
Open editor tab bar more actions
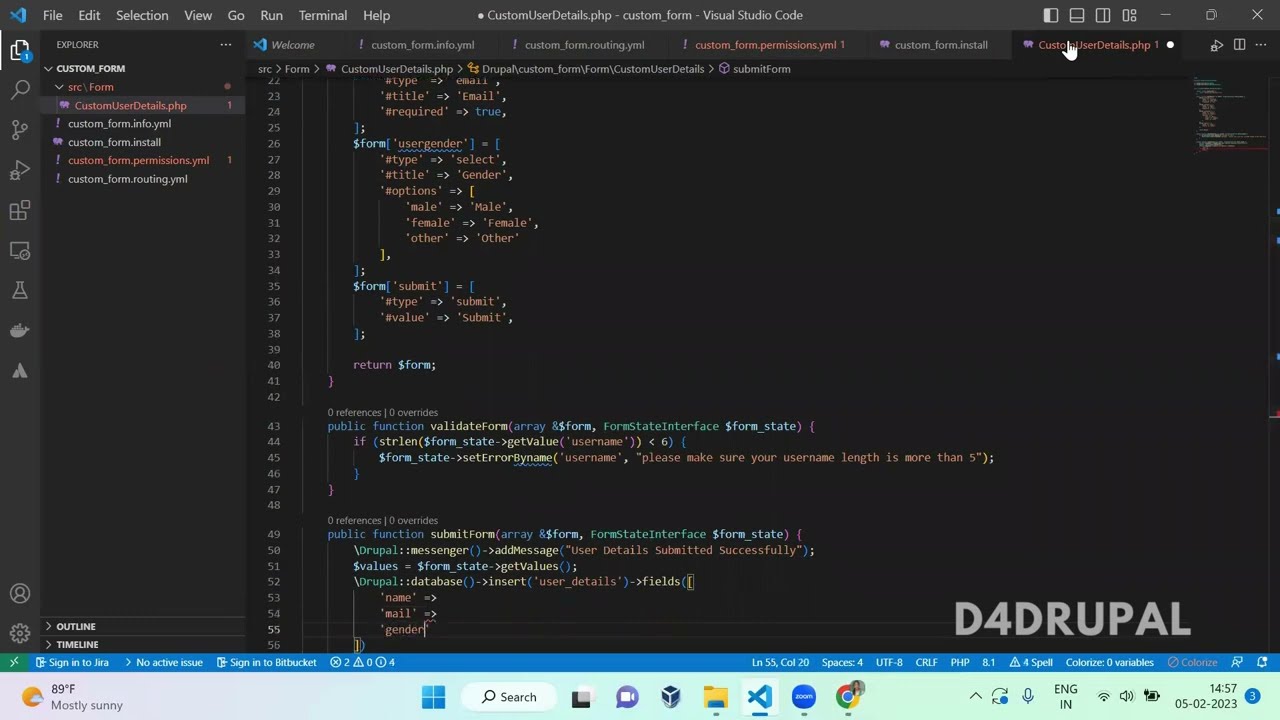pyautogui.click(x=1261, y=45)
